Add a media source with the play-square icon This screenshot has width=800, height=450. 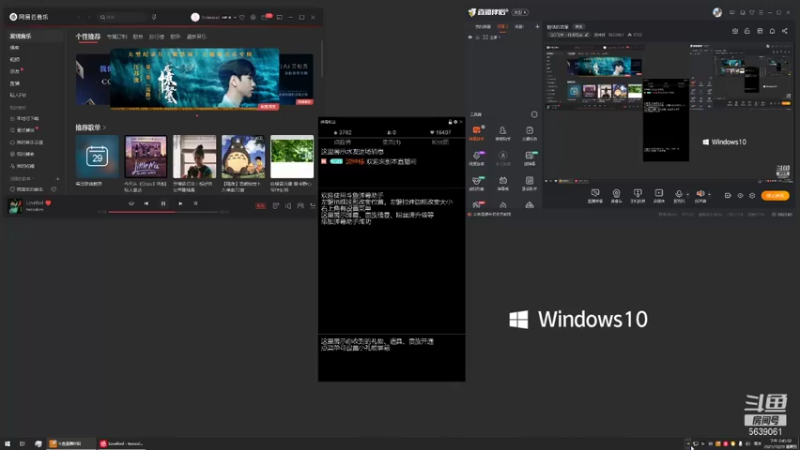(x=659, y=195)
